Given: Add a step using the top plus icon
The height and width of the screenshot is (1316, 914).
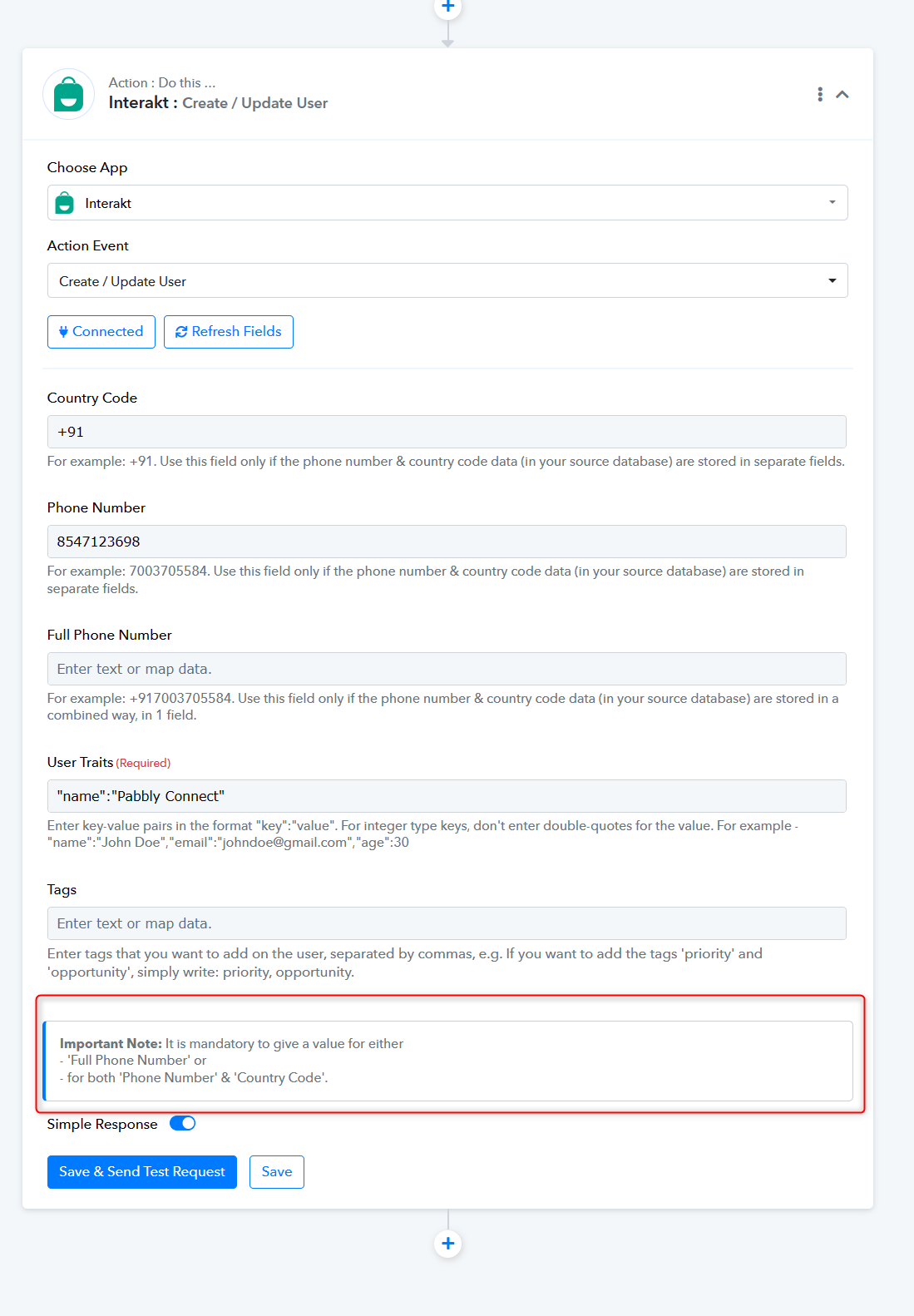Looking at the screenshot, I should [x=448, y=7].
